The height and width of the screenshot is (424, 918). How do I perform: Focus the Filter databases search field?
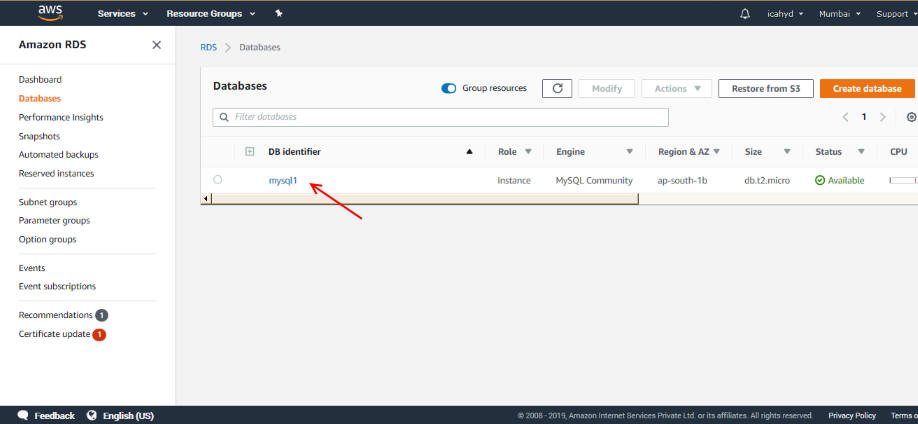click(x=440, y=117)
